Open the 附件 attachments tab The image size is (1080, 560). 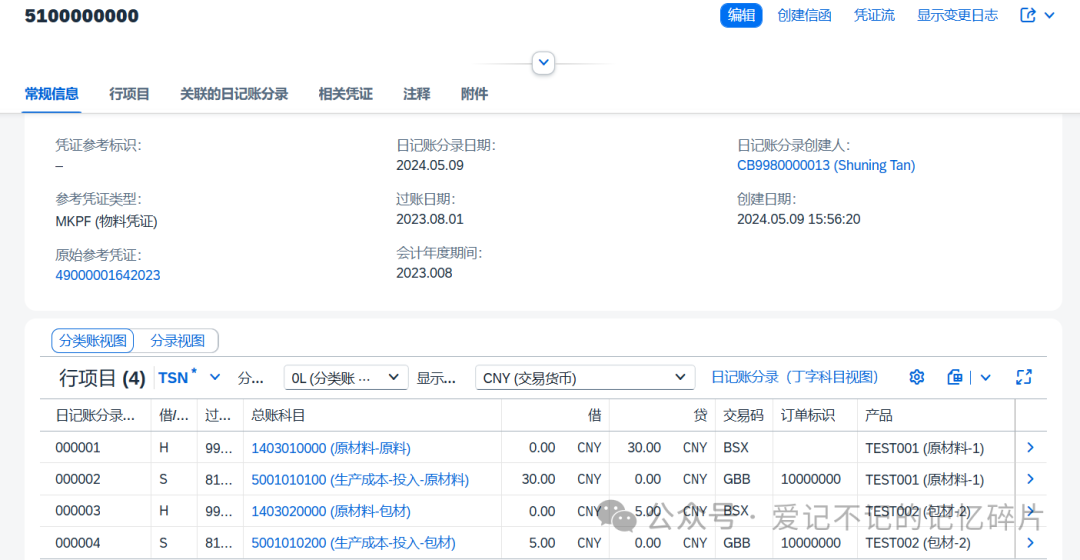[x=475, y=94]
